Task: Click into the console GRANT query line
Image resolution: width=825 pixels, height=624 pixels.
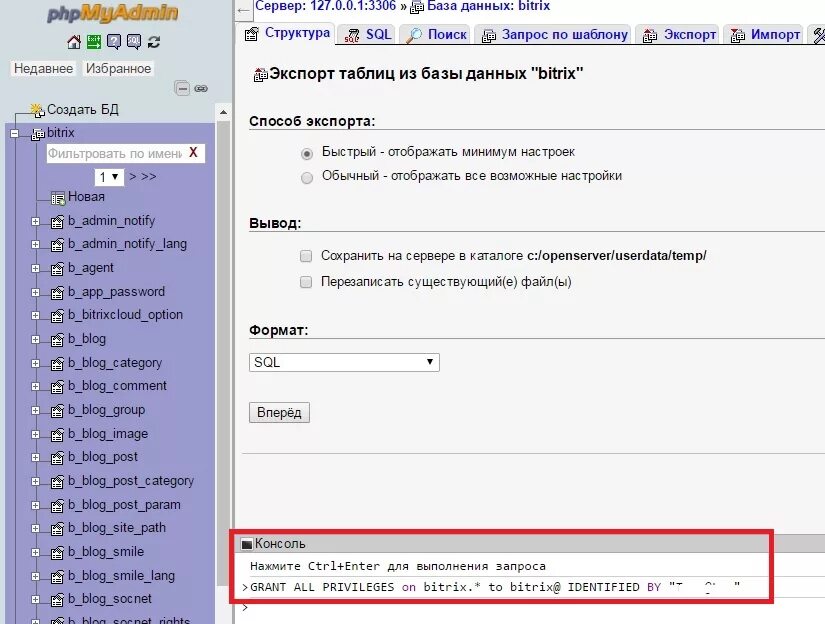Action: 495,587
